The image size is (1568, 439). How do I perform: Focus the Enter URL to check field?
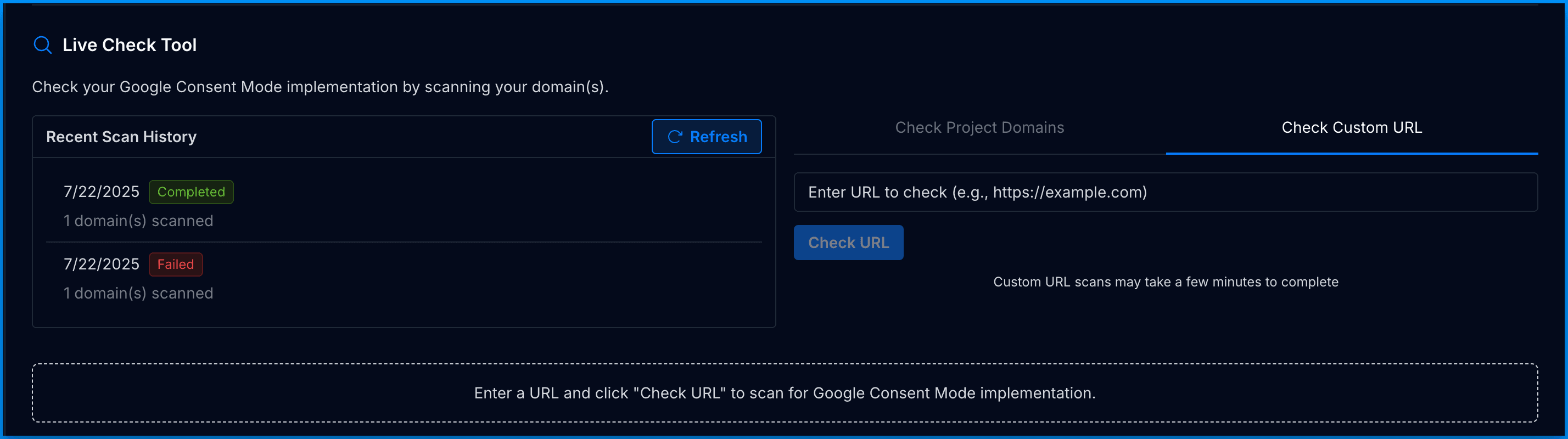[1165, 192]
